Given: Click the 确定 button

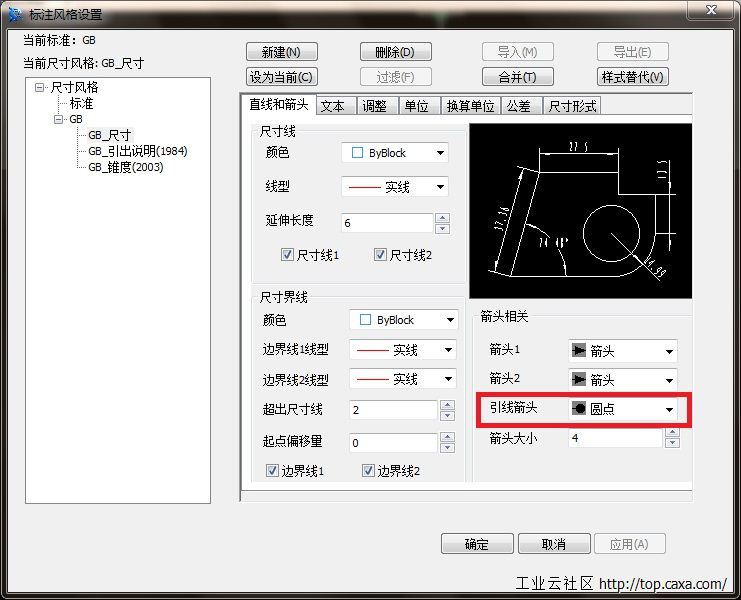Looking at the screenshot, I should click(x=477, y=544).
